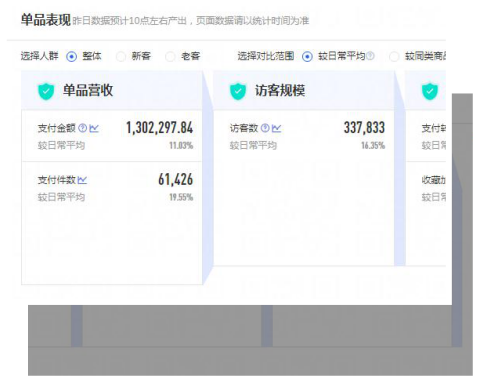Open help icon next to 访客数

coord(265,128)
